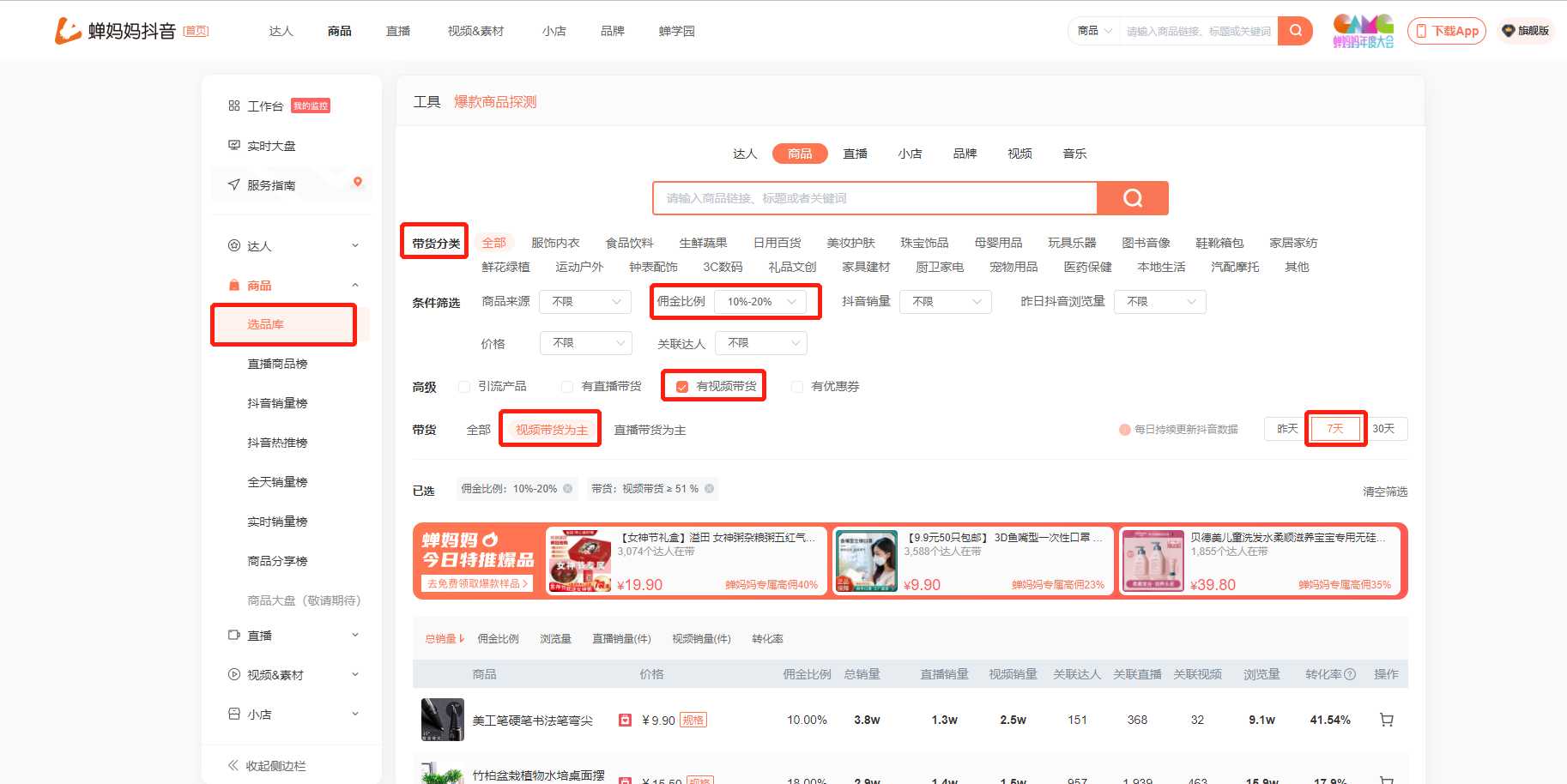Check the 有直播带货 checkbox
The image size is (1567, 784).
pos(567,387)
